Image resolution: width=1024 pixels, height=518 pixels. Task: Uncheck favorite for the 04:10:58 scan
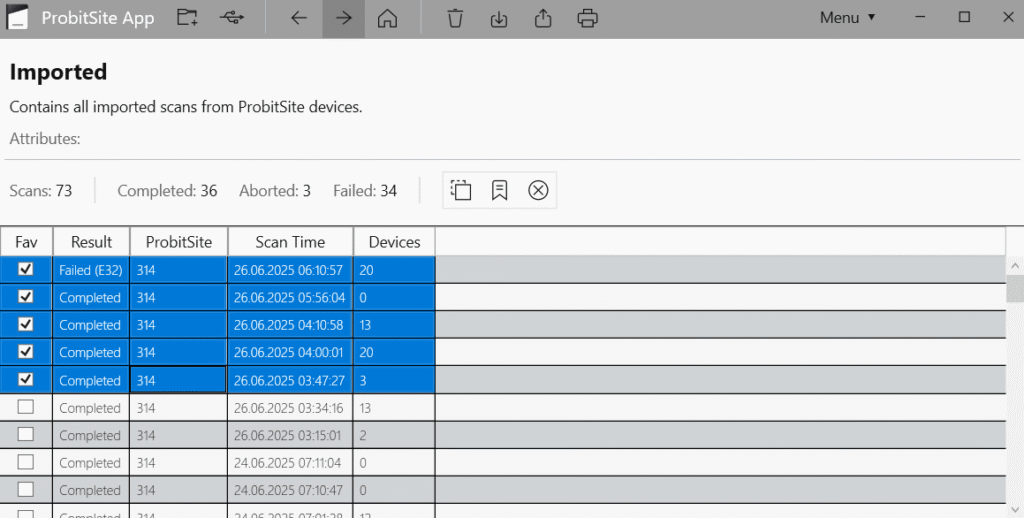coord(25,324)
